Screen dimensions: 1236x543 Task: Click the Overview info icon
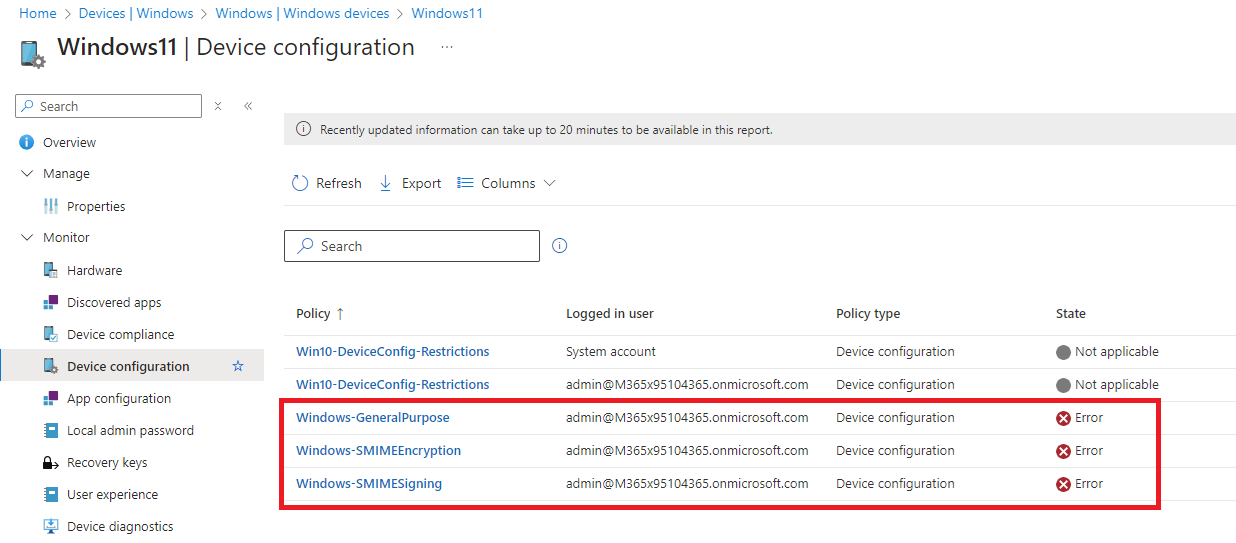tap(27, 142)
